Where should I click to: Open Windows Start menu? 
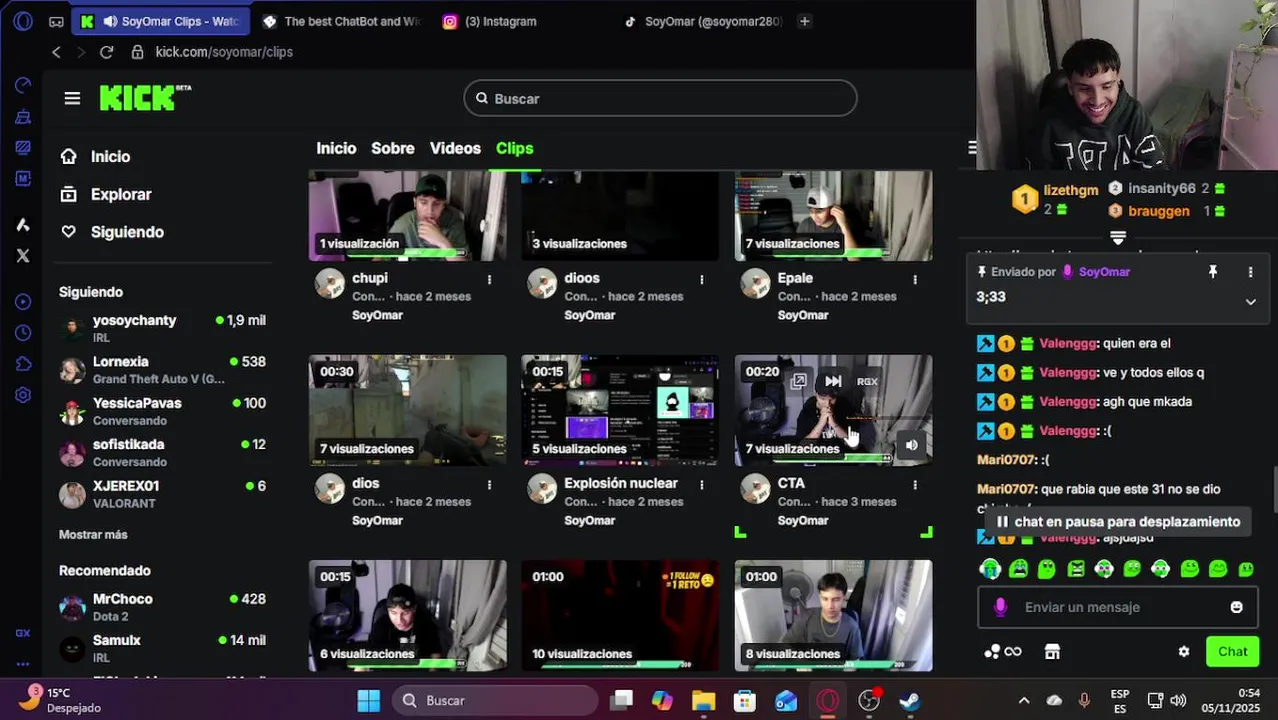click(368, 700)
